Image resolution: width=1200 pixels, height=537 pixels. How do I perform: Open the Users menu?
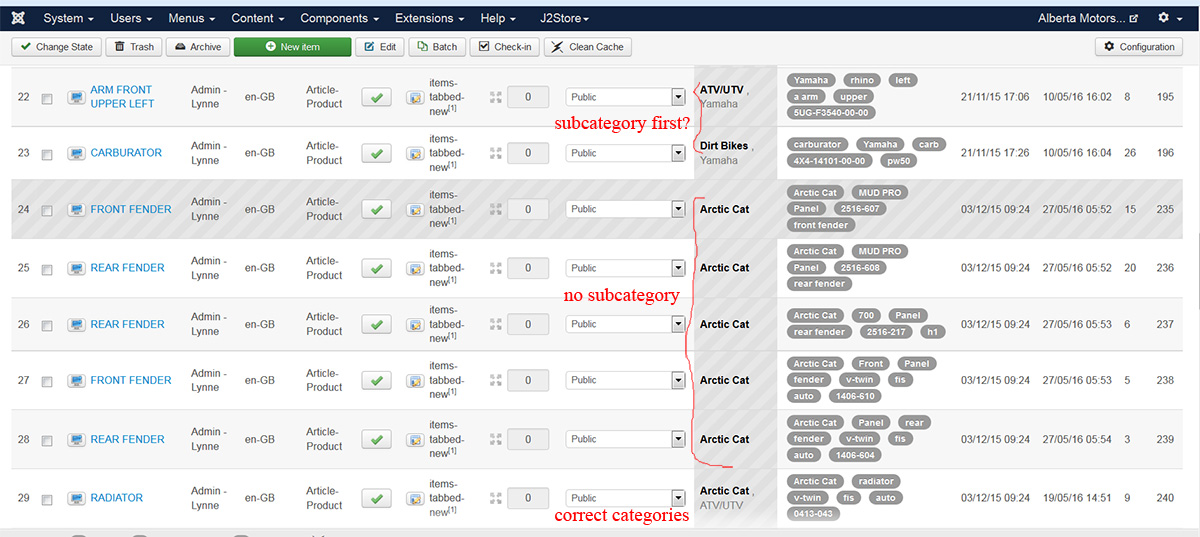point(131,18)
